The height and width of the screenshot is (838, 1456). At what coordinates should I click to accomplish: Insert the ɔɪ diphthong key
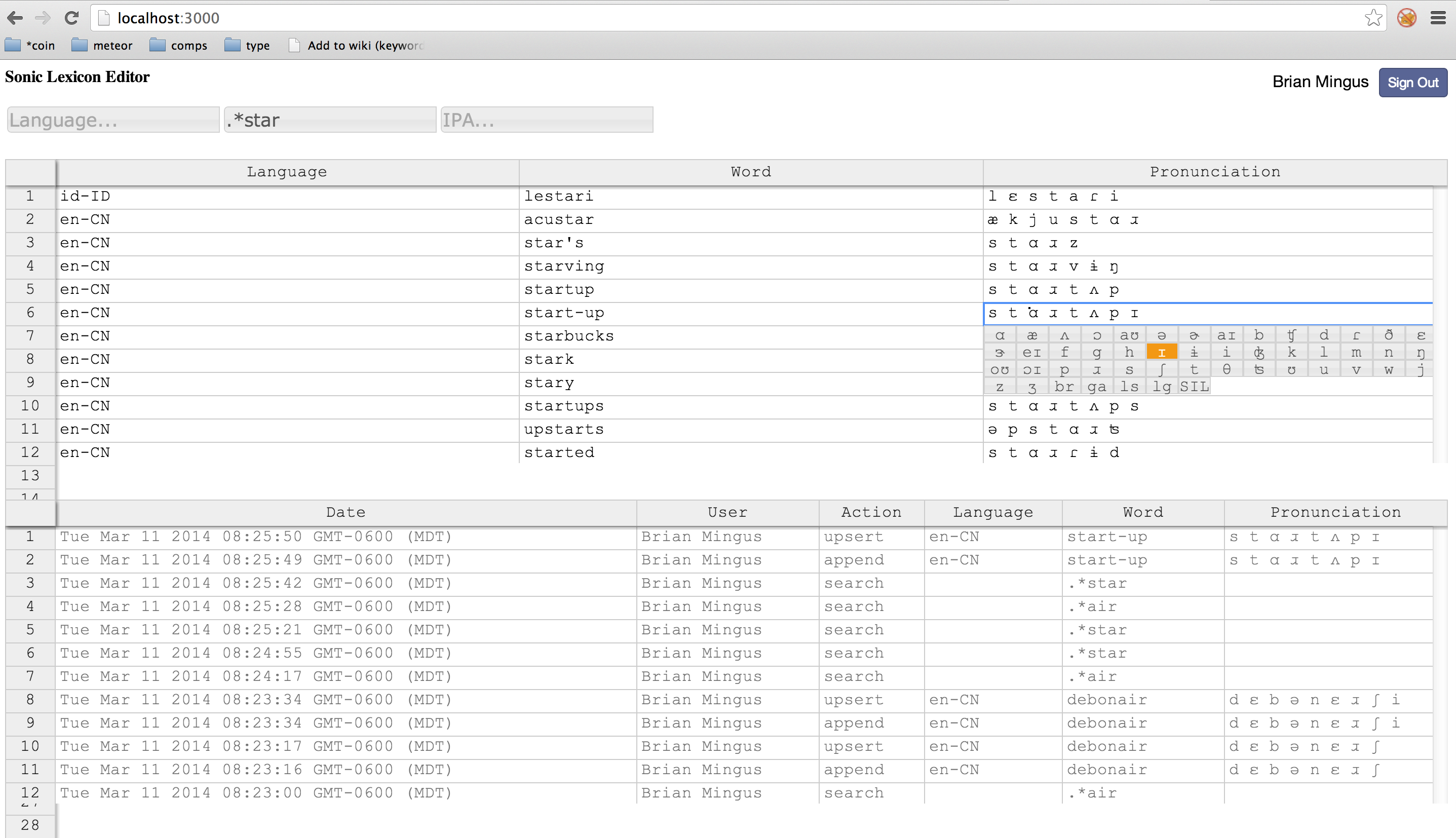click(1032, 369)
